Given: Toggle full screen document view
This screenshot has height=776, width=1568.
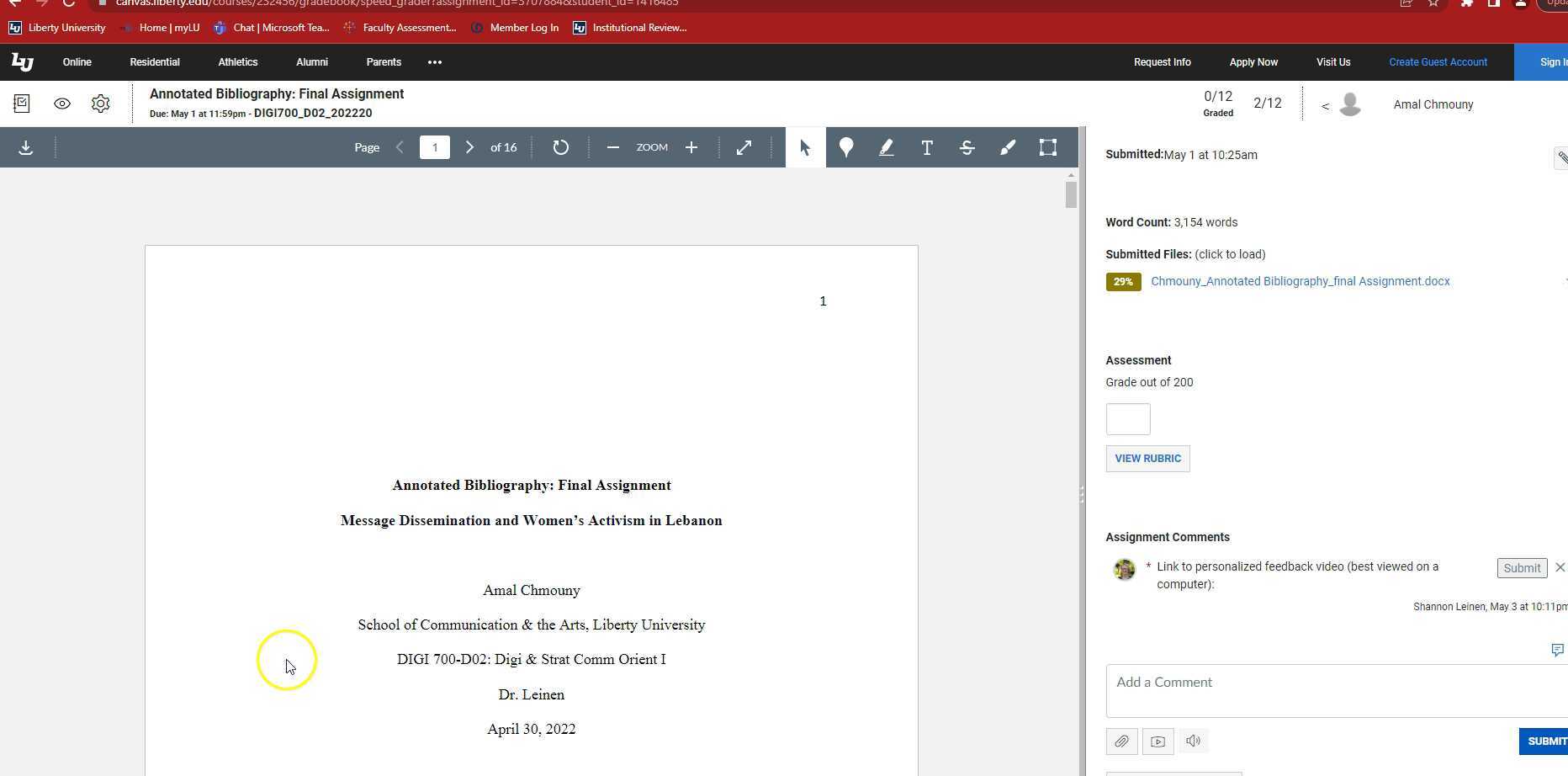Looking at the screenshot, I should coord(744,148).
